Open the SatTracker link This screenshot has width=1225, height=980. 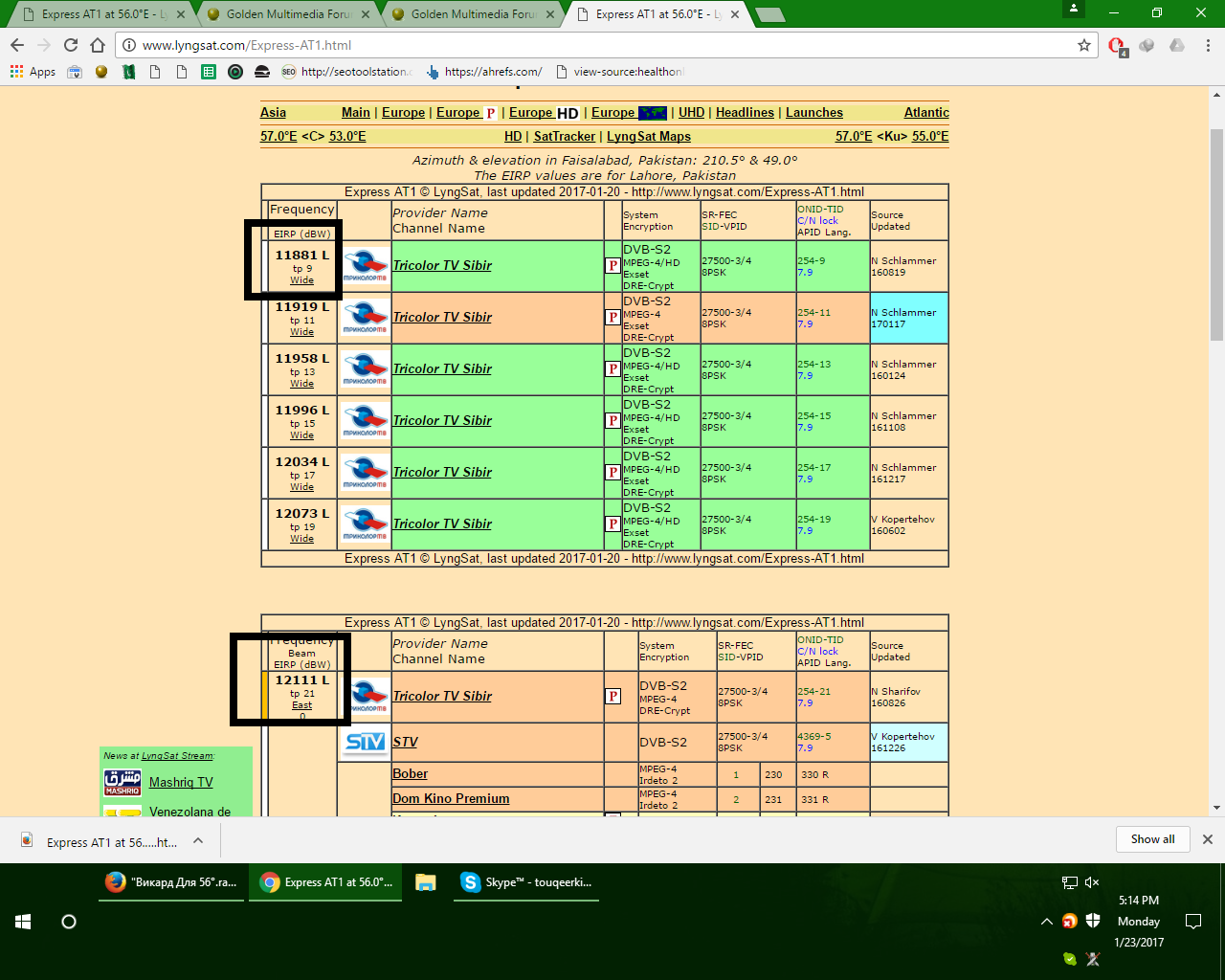(x=565, y=137)
